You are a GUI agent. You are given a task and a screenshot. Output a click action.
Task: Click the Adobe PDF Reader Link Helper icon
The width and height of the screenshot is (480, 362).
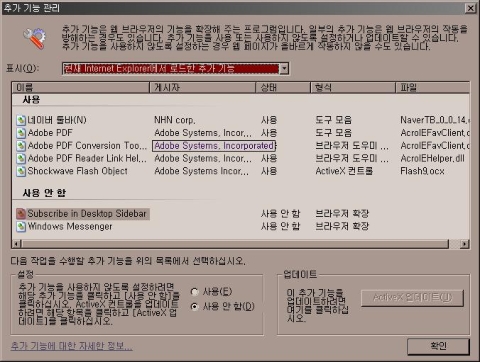(21, 158)
